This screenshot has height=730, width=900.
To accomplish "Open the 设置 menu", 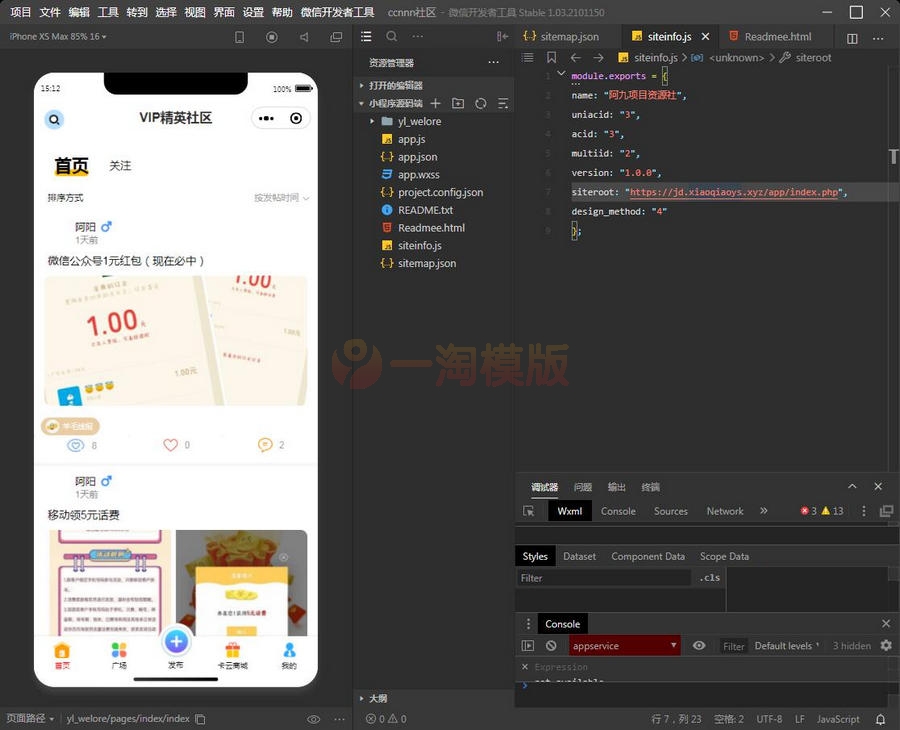I will click(x=253, y=12).
